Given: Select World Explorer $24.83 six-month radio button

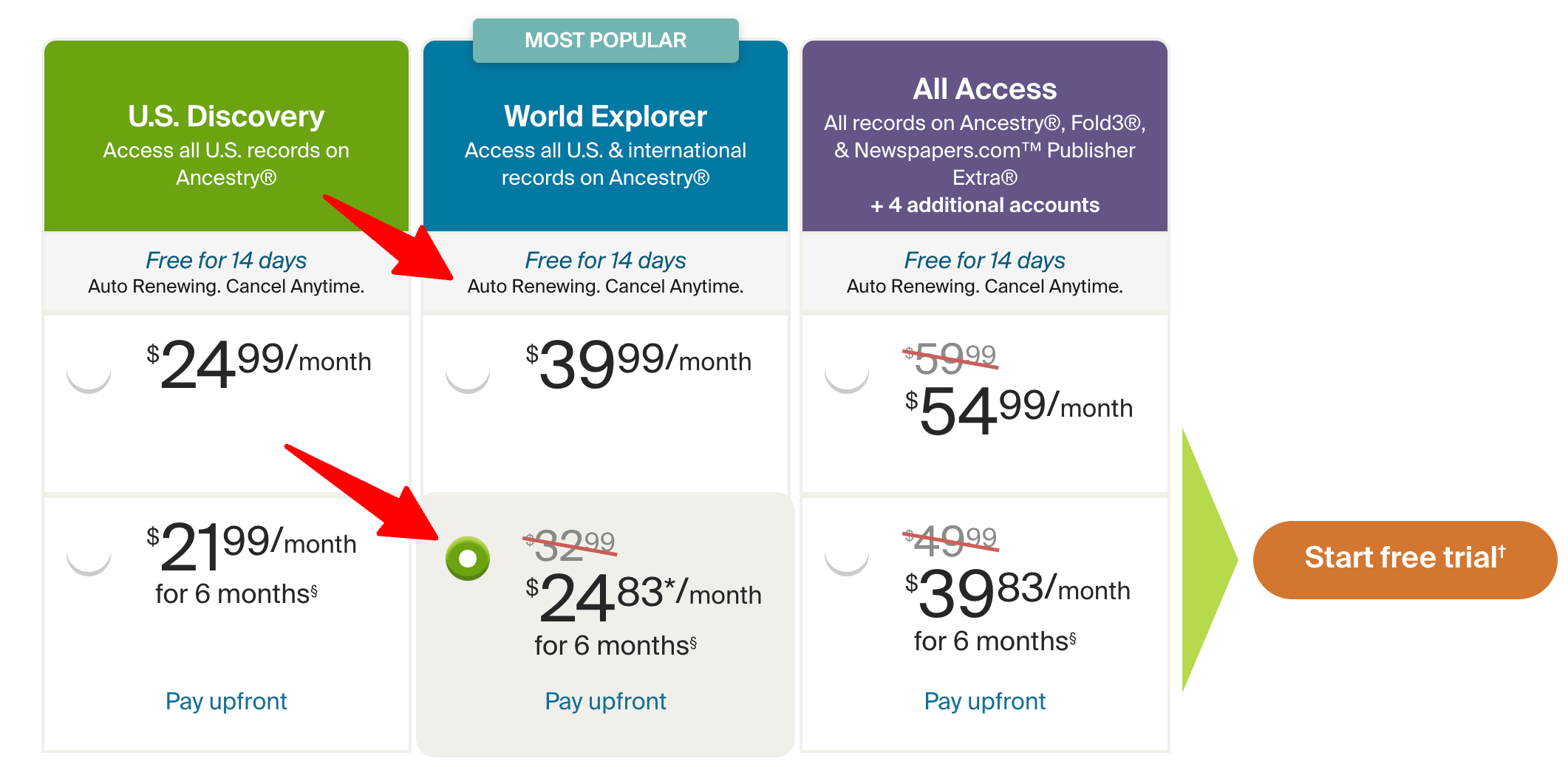Looking at the screenshot, I should click(468, 559).
